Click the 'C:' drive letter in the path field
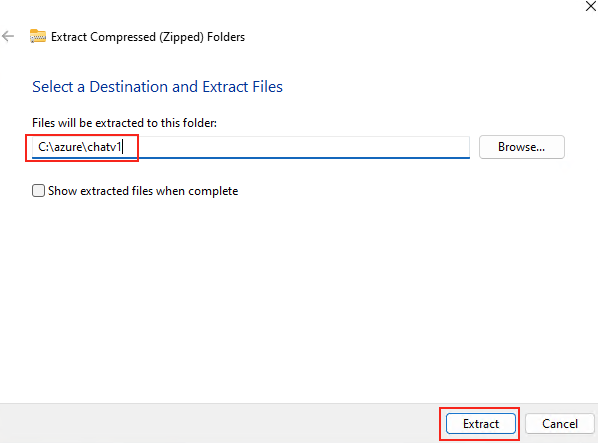The height and width of the screenshot is (443, 598). (x=43, y=147)
